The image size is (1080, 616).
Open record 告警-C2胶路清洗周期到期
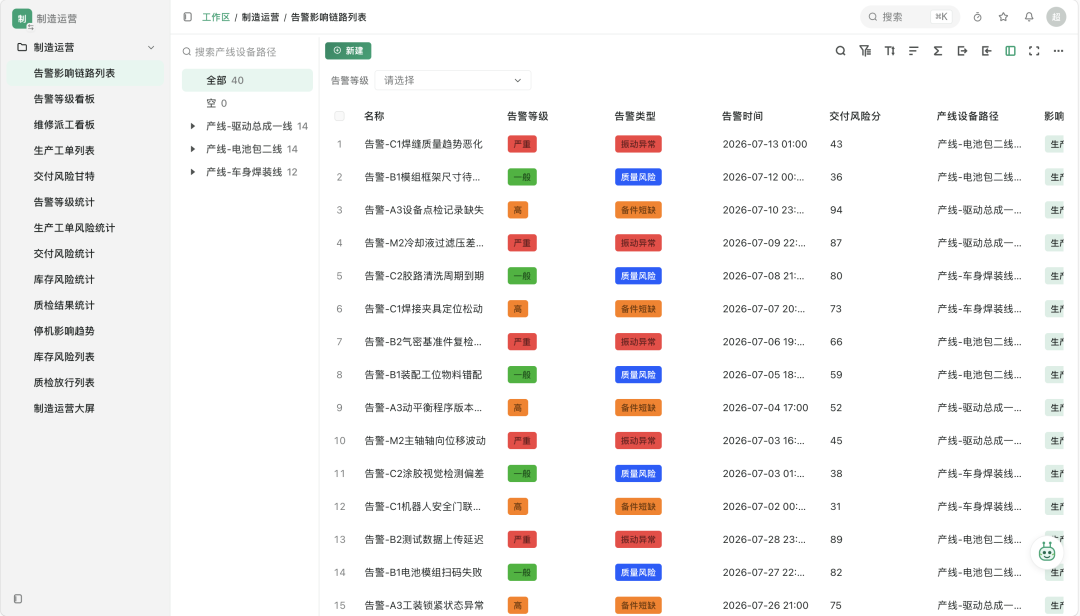(424, 276)
